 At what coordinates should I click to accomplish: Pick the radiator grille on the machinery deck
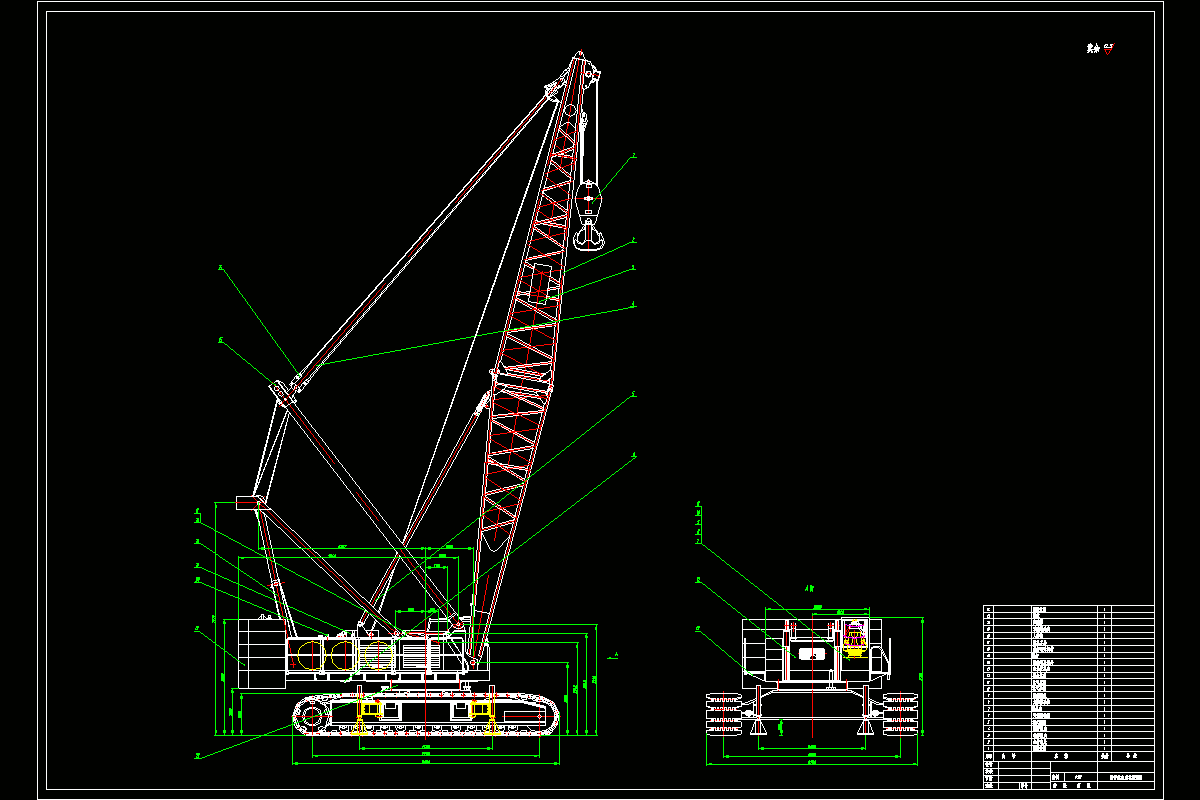(420, 657)
